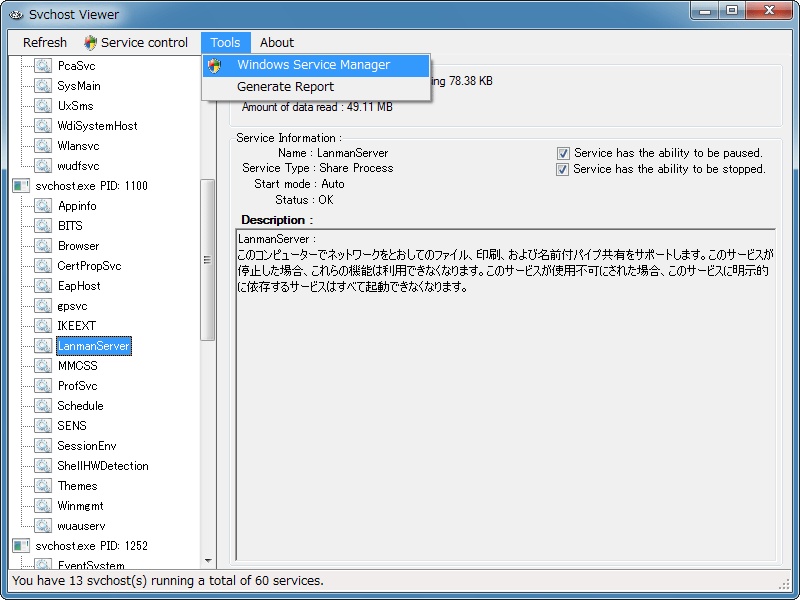Select the SysMain service label
This screenshot has height=600, width=800.
tap(79, 86)
